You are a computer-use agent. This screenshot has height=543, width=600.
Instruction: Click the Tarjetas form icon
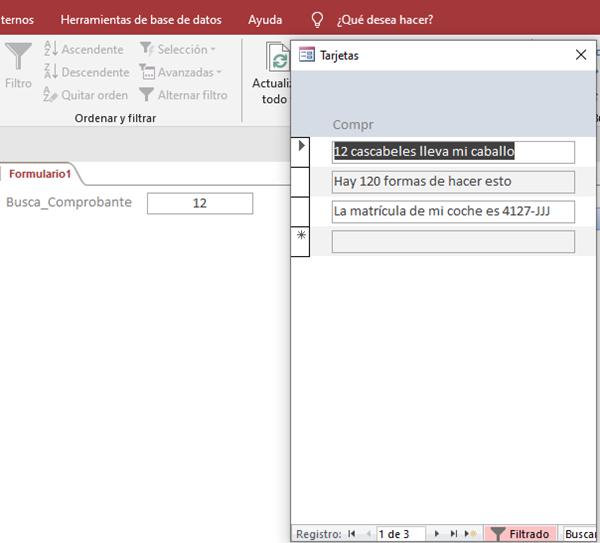click(307, 55)
